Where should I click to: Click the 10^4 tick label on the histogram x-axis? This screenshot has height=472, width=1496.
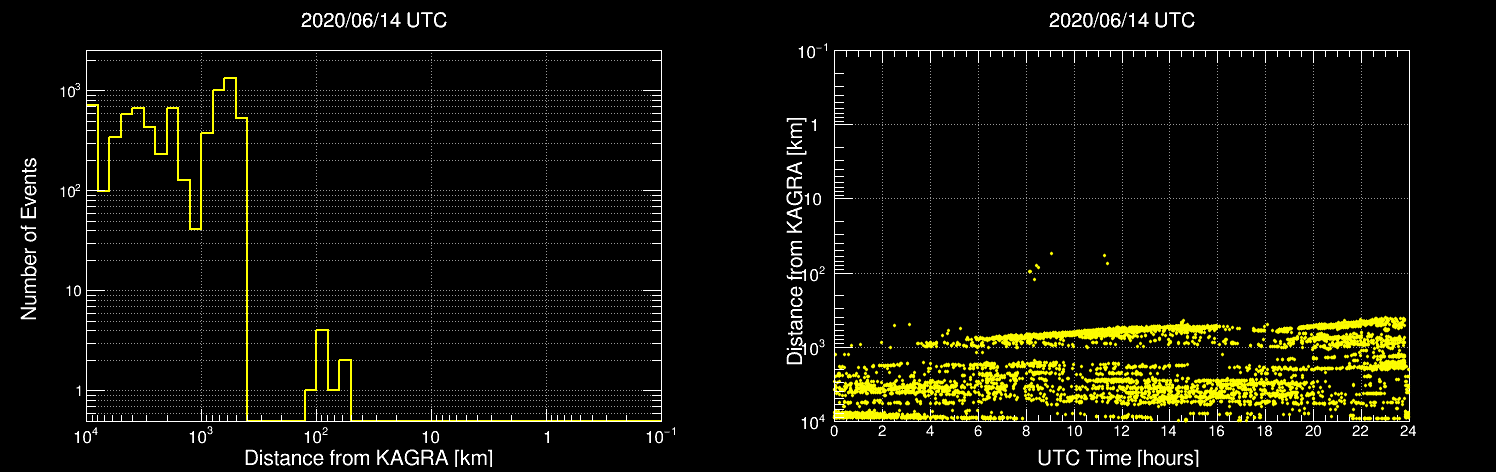click(86, 437)
